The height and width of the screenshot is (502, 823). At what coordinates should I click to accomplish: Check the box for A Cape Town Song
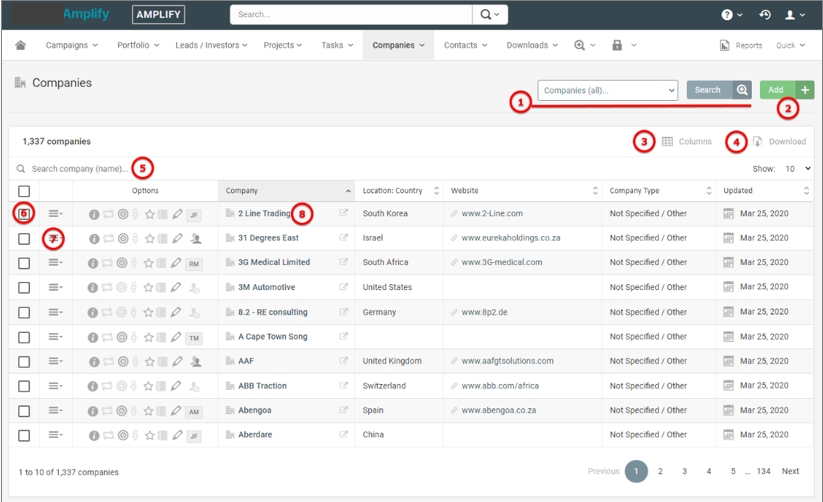(24, 337)
